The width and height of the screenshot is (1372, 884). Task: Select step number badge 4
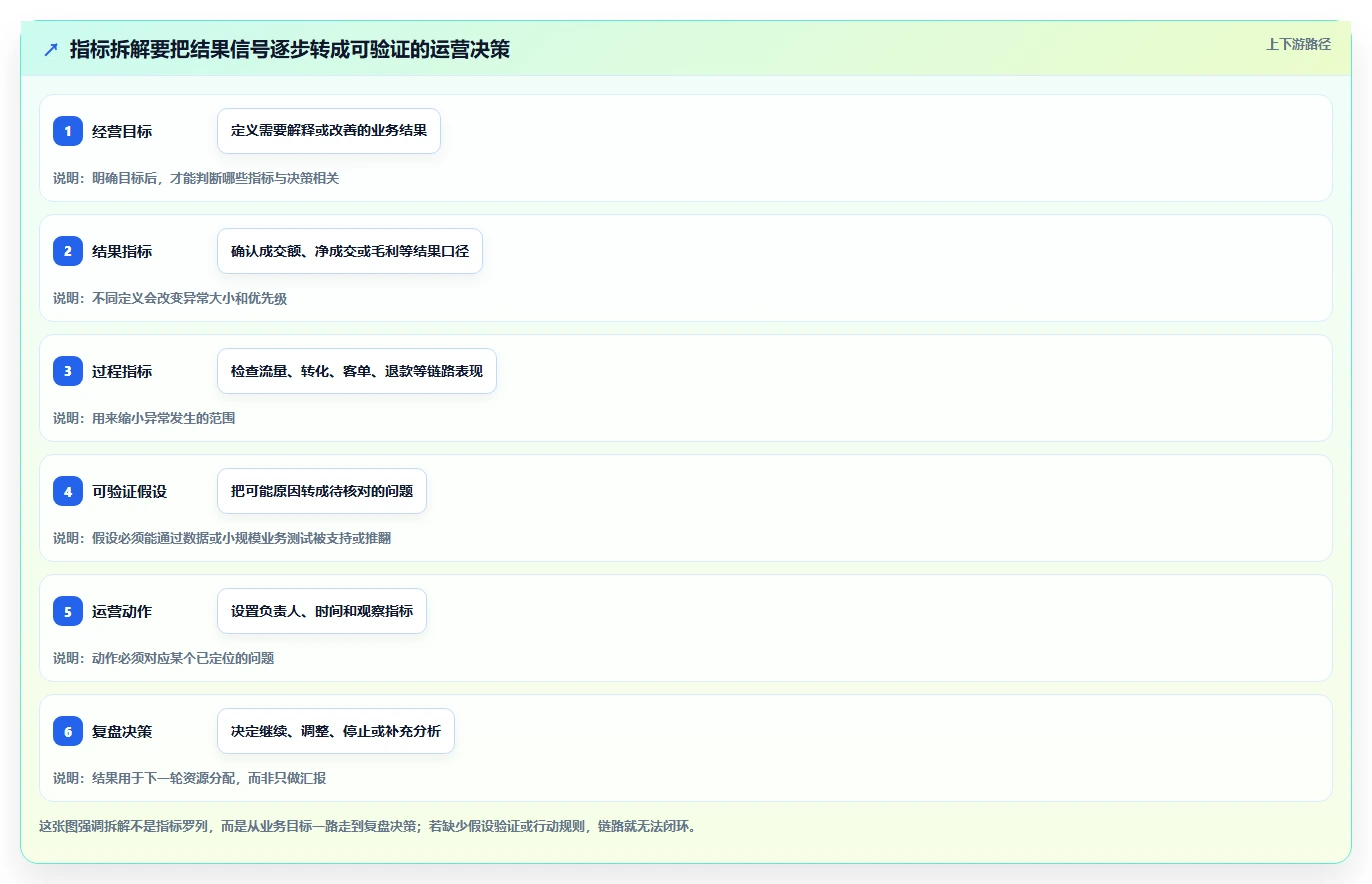pyautogui.click(x=68, y=491)
